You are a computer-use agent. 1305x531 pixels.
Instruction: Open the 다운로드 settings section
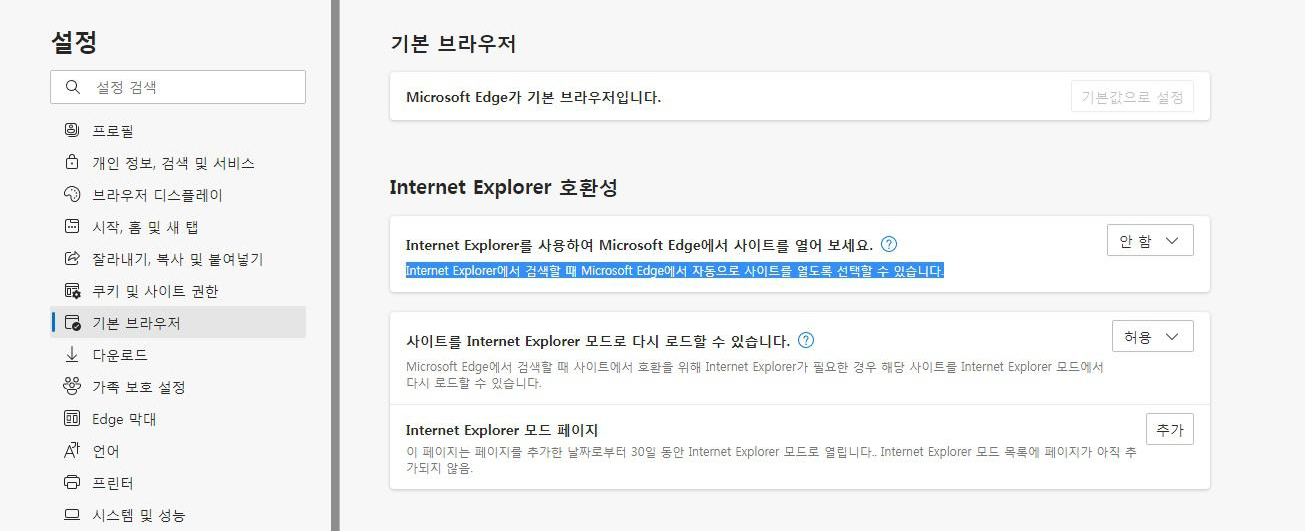click(178, 354)
